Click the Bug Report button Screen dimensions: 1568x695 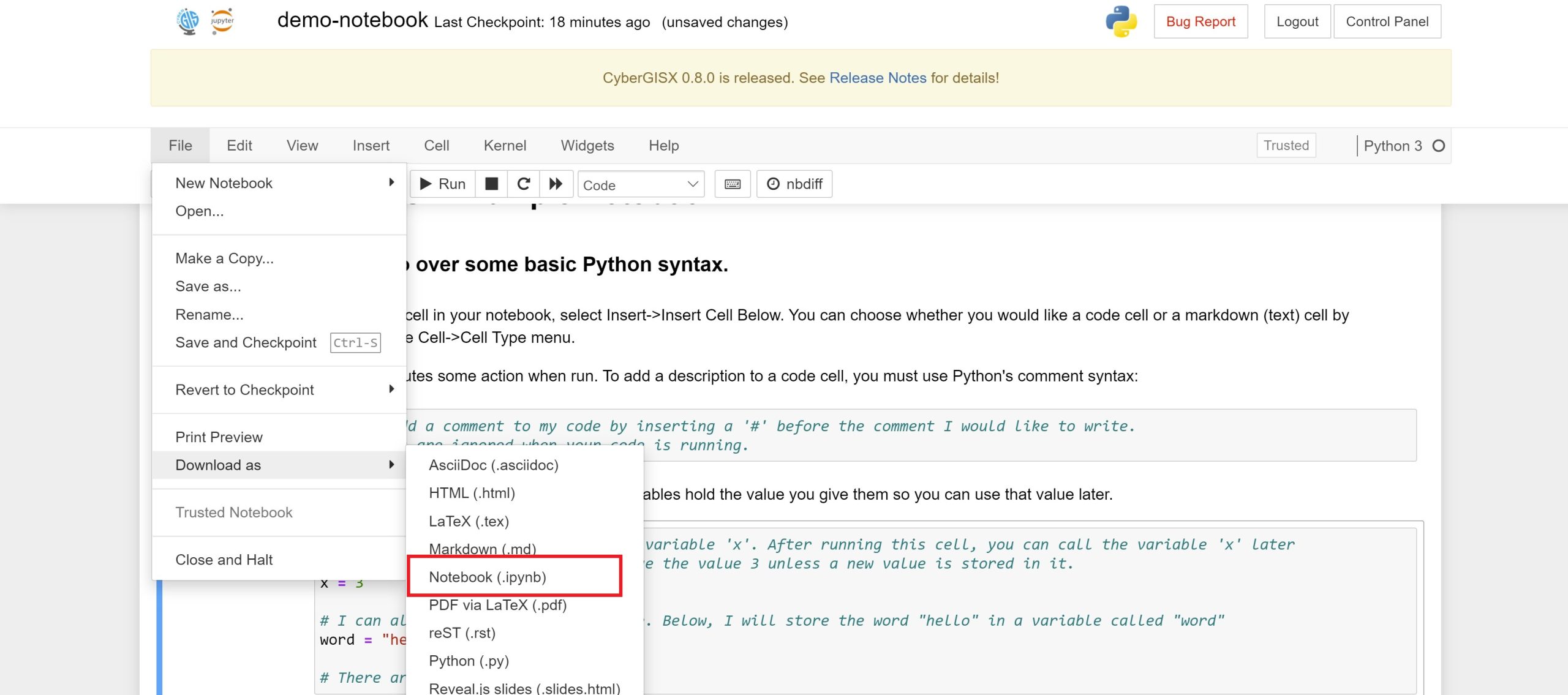pyautogui.click(x=1200, y=21)
